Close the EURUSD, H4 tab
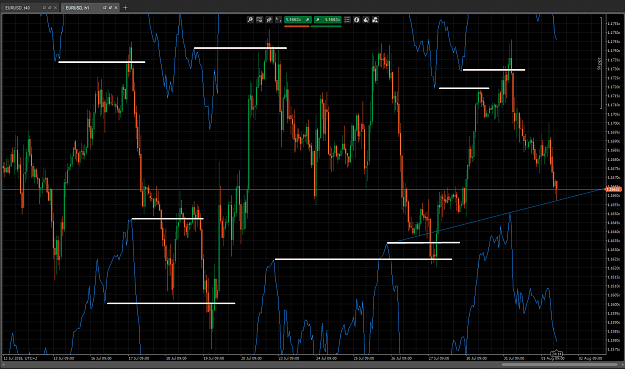625x369 pixels. point(55,8)
